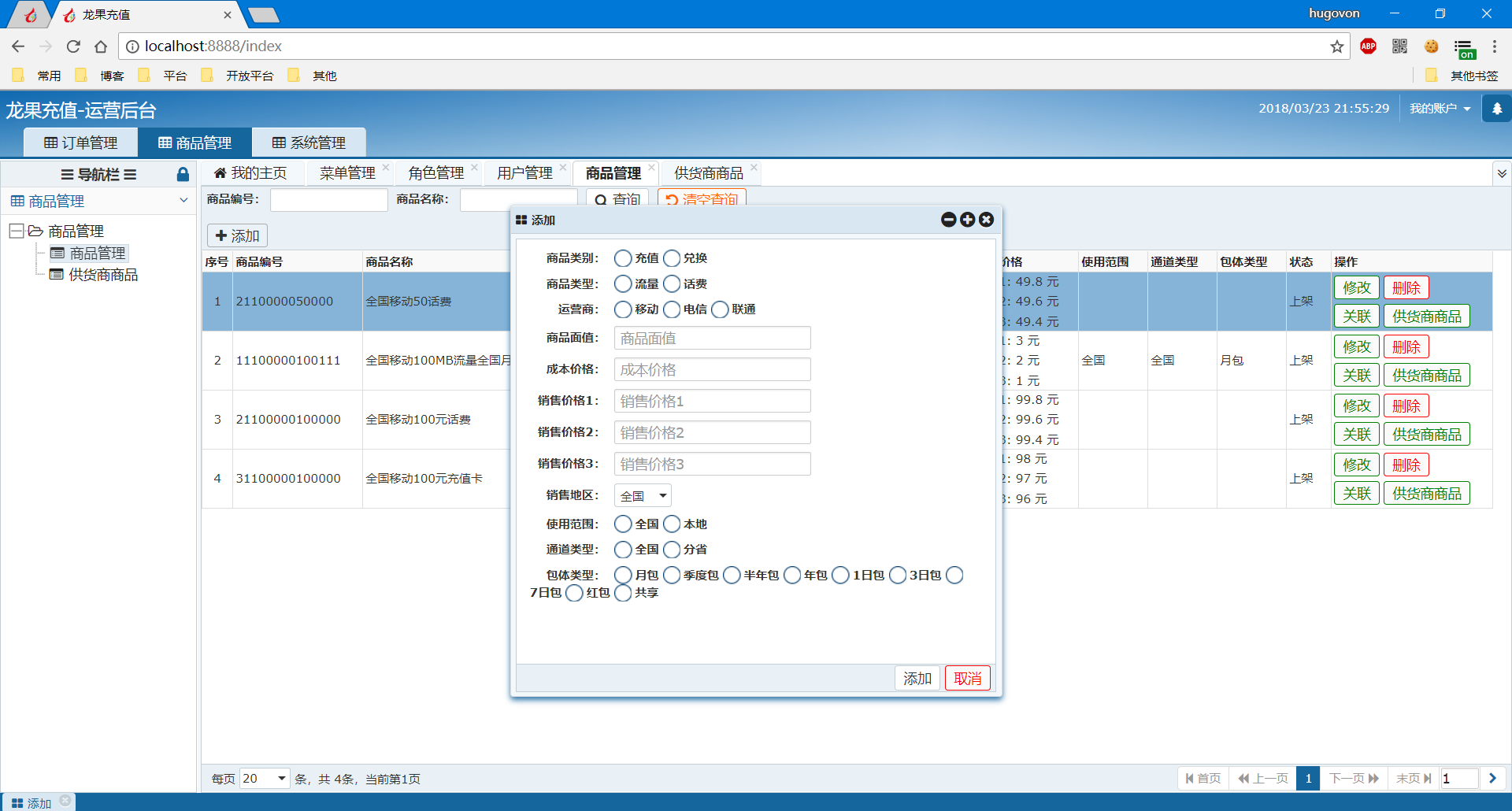Close the 供货商商品 tab

(754, 167)
